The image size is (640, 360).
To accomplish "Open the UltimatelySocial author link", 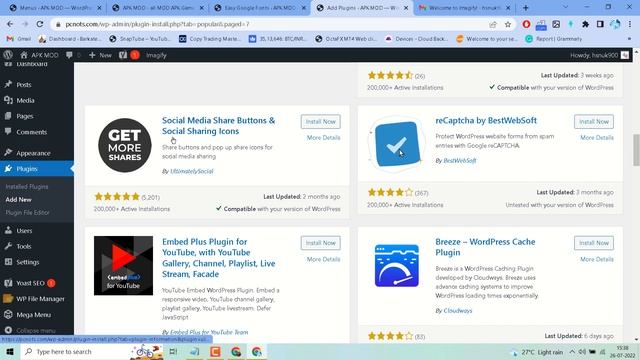I will click(x=191, y=171).
